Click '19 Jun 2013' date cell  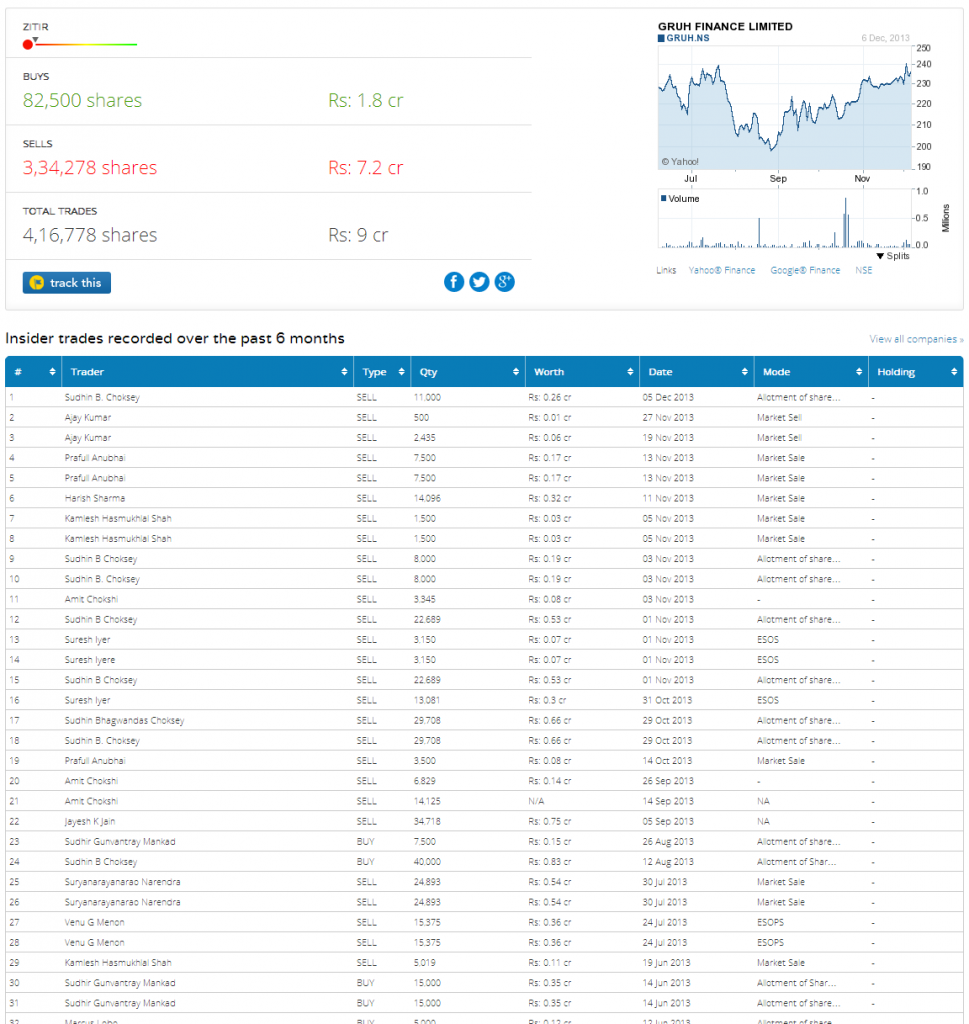(666, 963)
